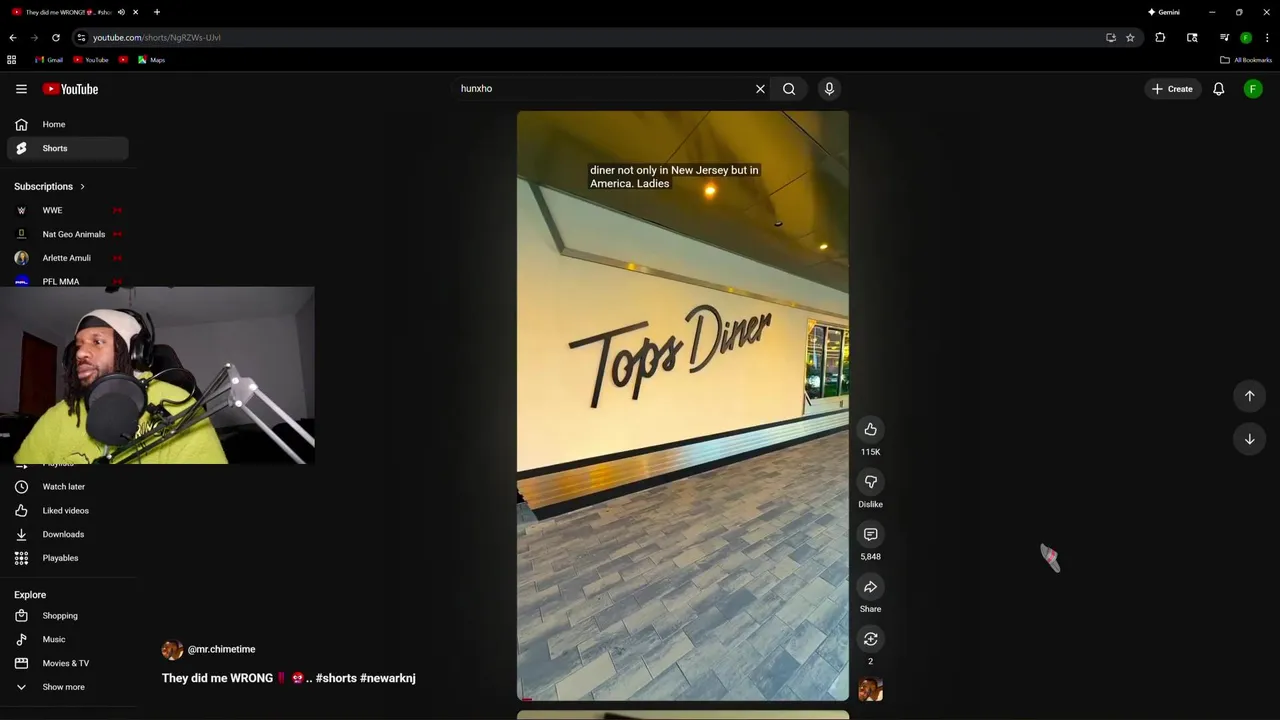This screenshot has height=720, width=1280.
Task: Open the sound source thumbnail below Remix
Action: click(x=870, y=690)
